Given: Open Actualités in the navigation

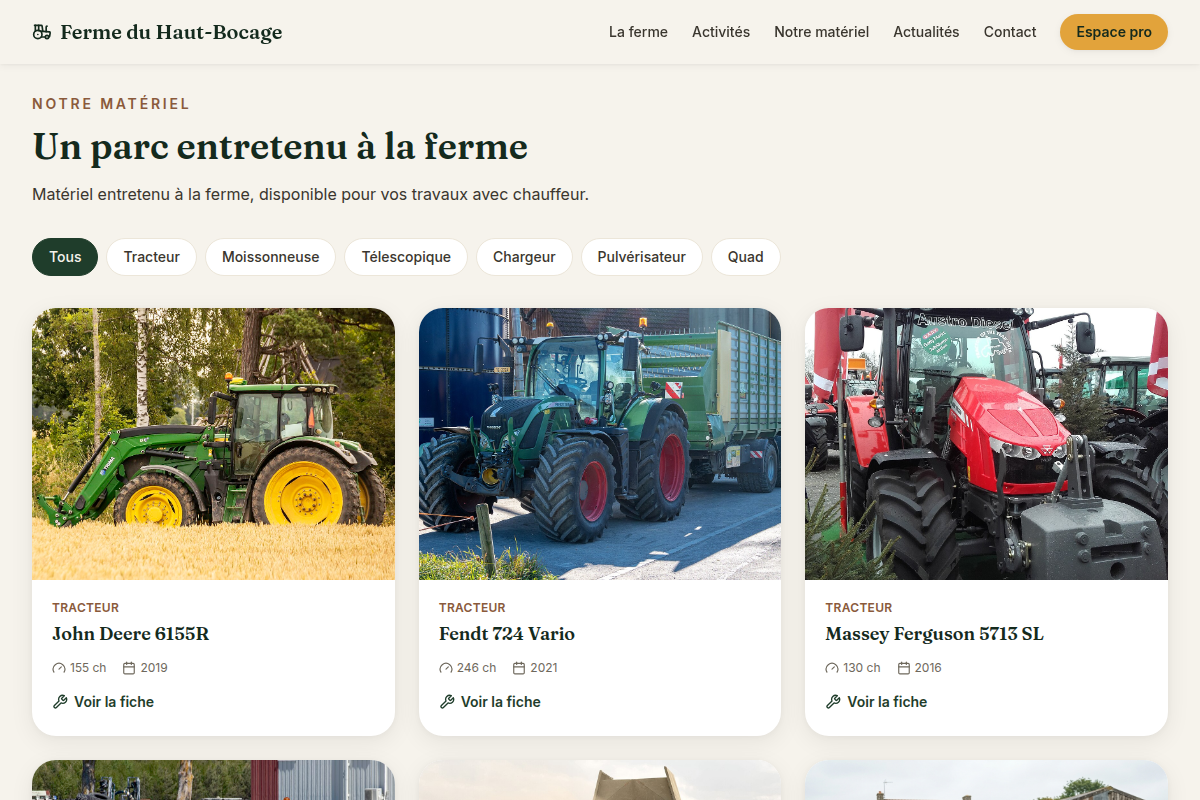Looking at the screenshot, I should [x=926, y=32].
